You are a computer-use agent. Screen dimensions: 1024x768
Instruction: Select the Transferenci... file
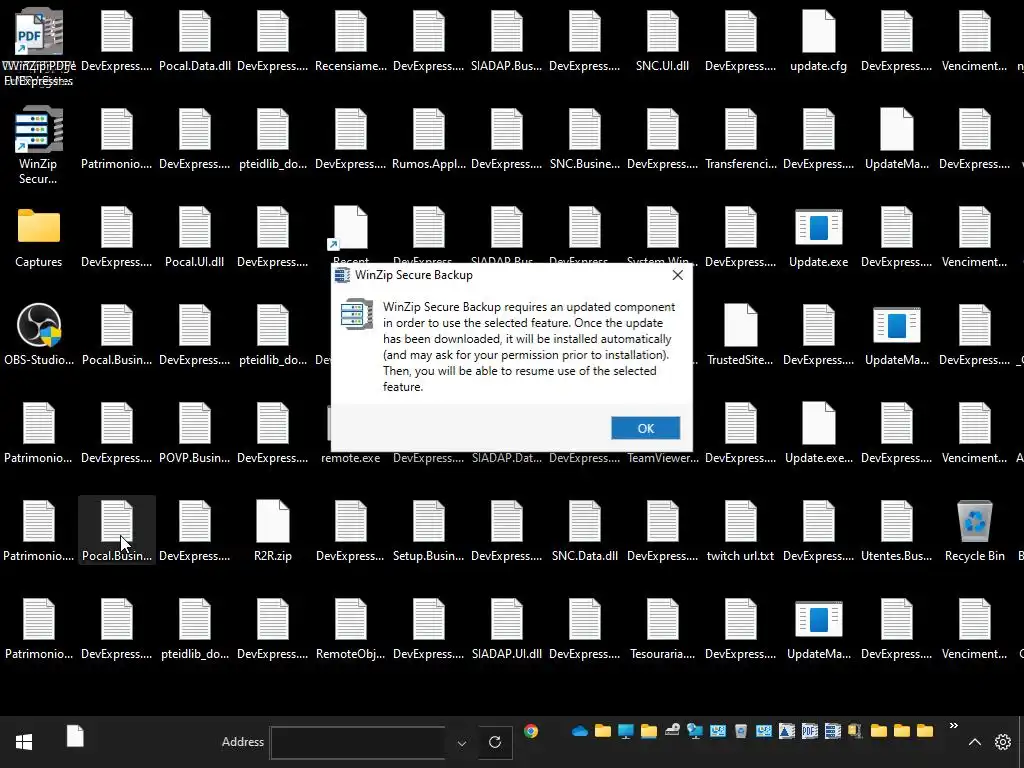(741, 139)
